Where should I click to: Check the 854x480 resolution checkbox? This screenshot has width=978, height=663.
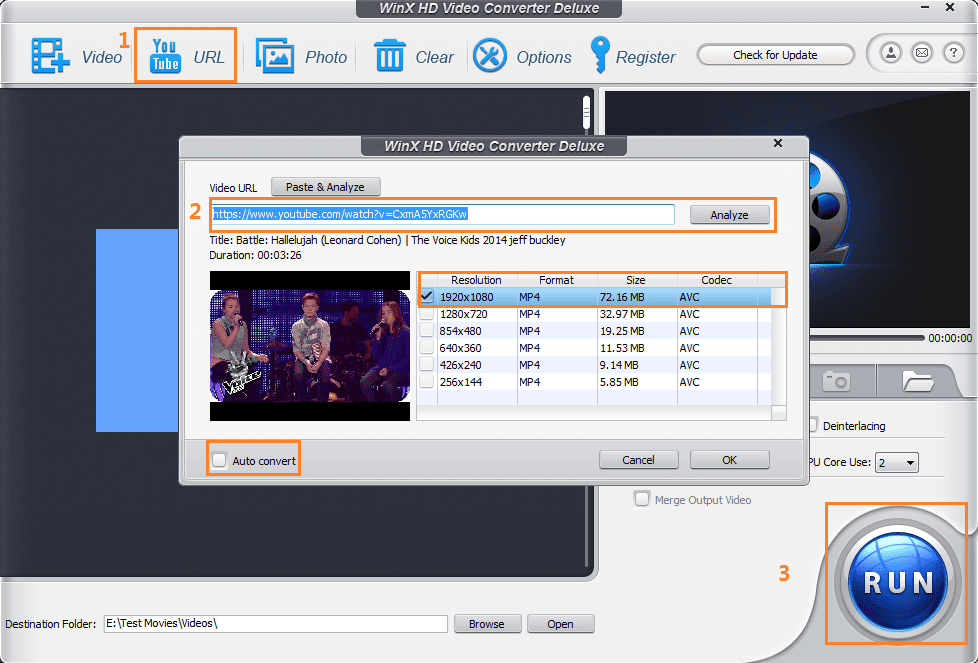click(x=427, y=331)
